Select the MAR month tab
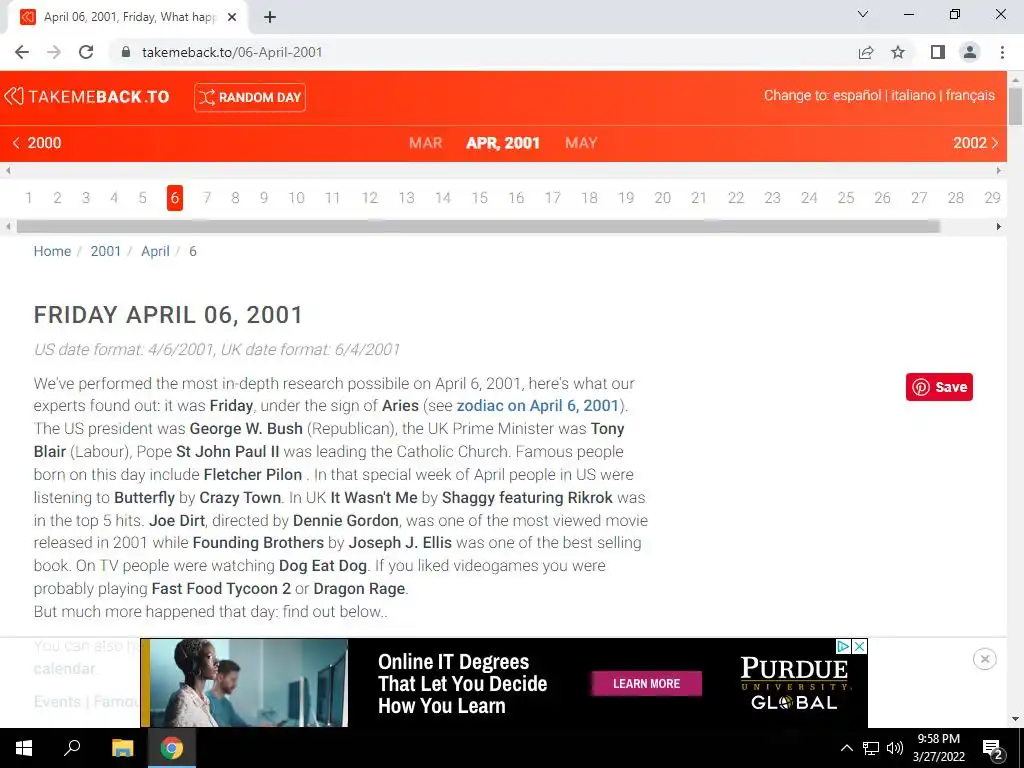 click(426, 143)
